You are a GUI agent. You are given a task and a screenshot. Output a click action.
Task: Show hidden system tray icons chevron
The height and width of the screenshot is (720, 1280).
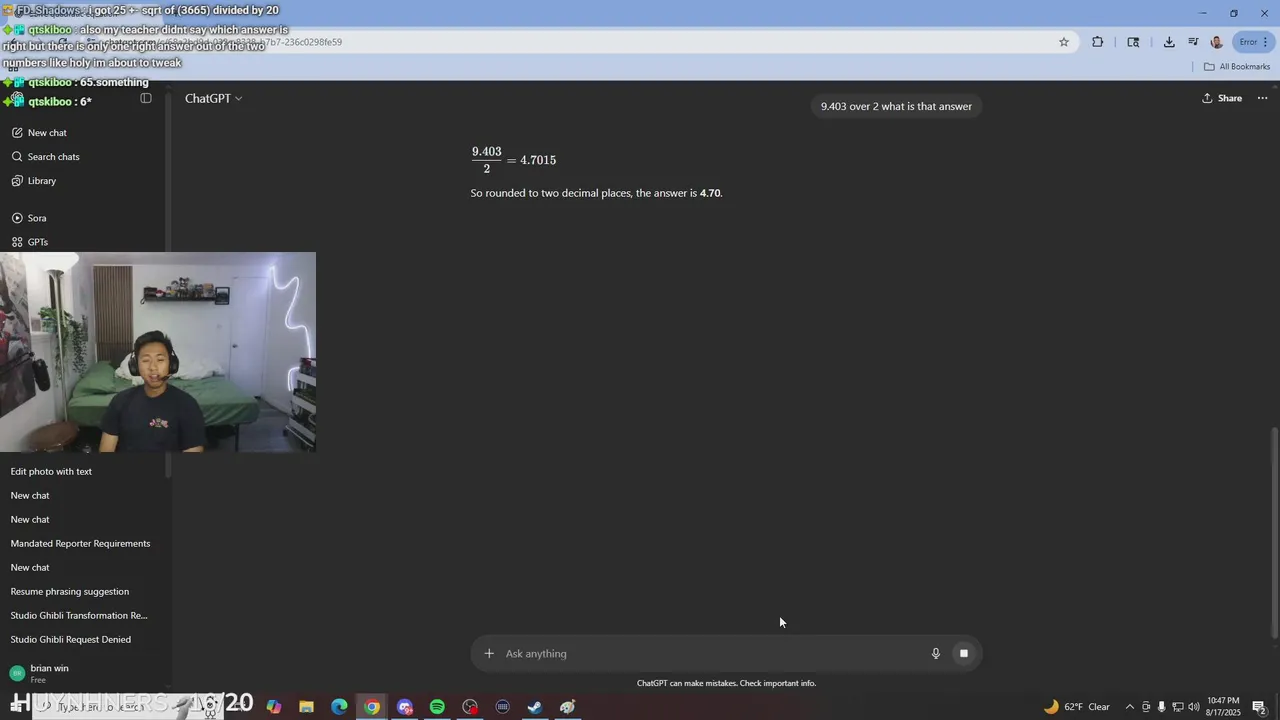[x=1130, y=707]
